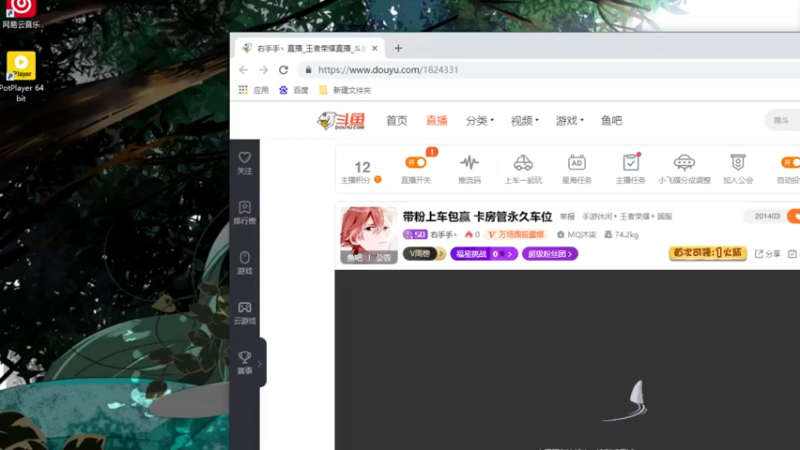Image resolution: width=800 pixels, height=450 pixels.
Task: Open 鱼吧 link on the avatar
Action: point(355,258)
